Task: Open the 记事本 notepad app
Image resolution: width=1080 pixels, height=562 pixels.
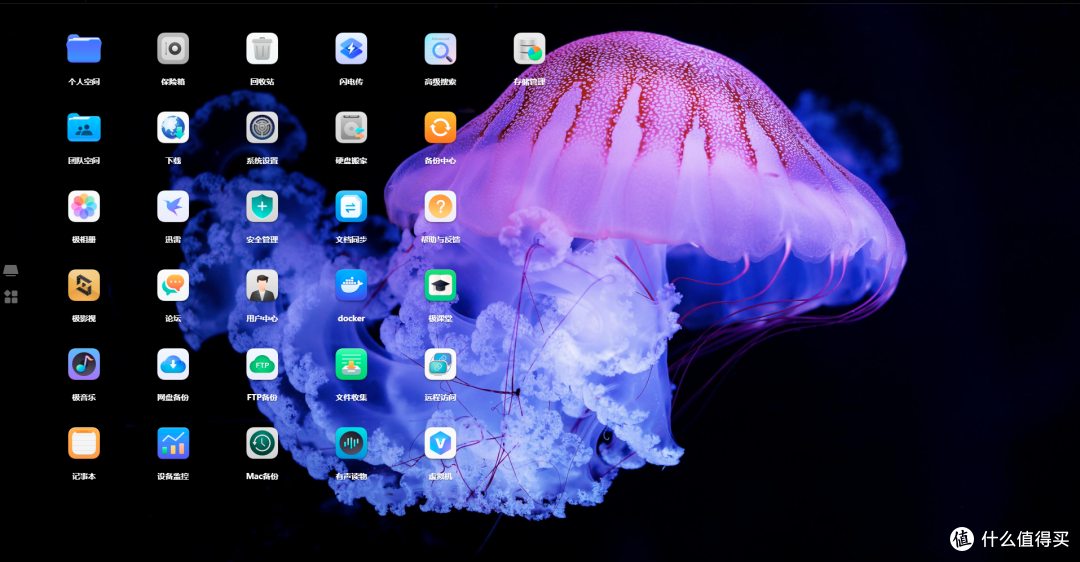Action: 84,444
